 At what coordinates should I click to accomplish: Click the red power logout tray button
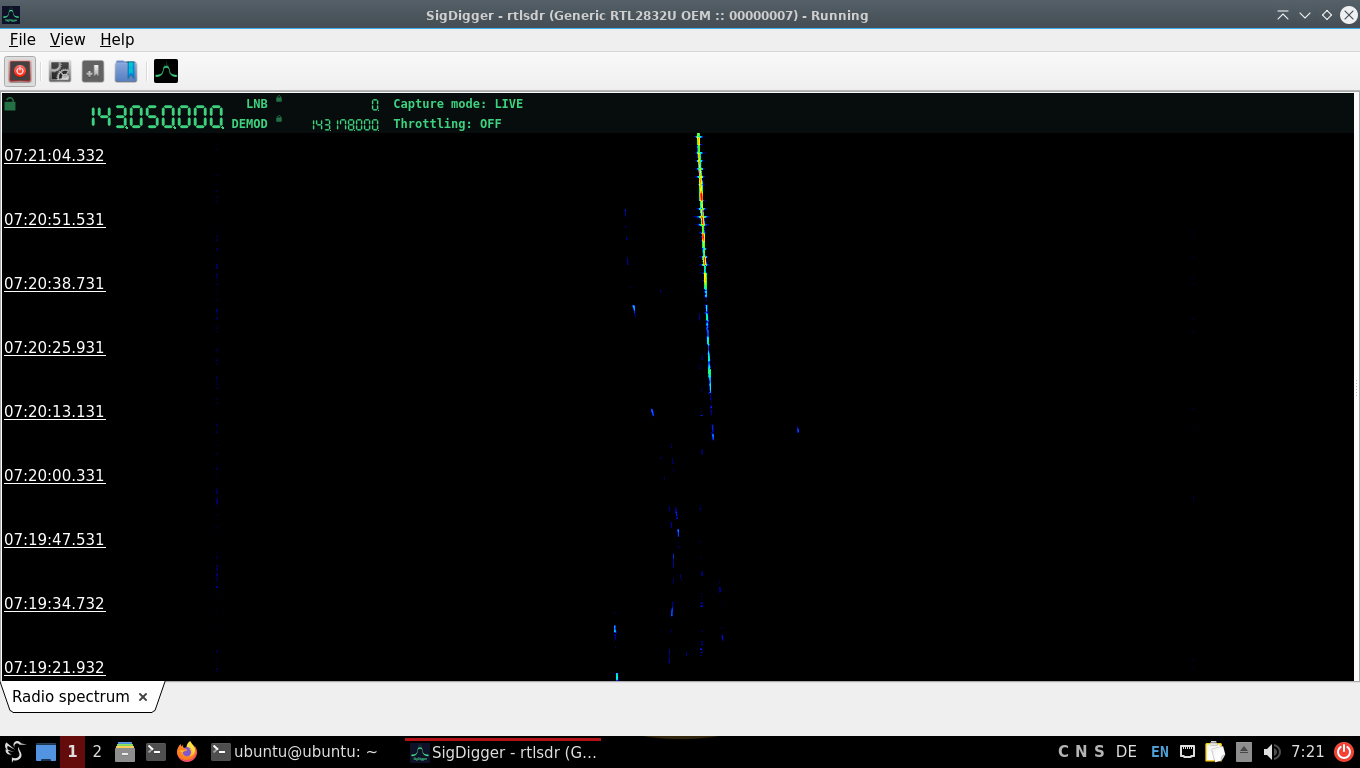pyautogui.click(x=1343, y=752)
